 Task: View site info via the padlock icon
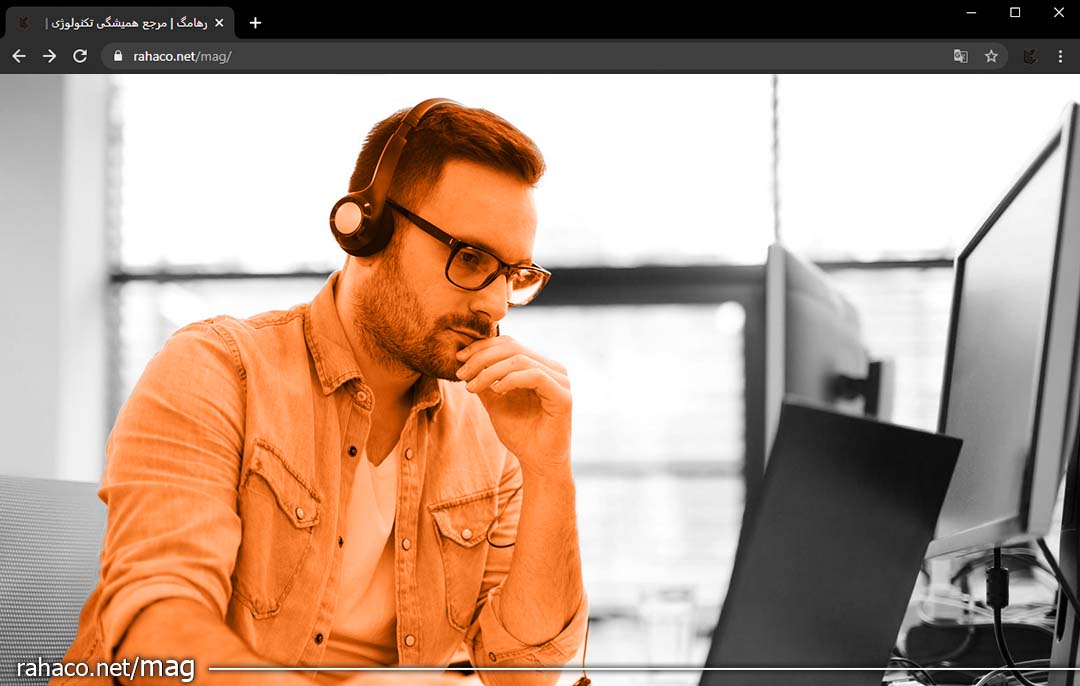(x=118, y=56)
